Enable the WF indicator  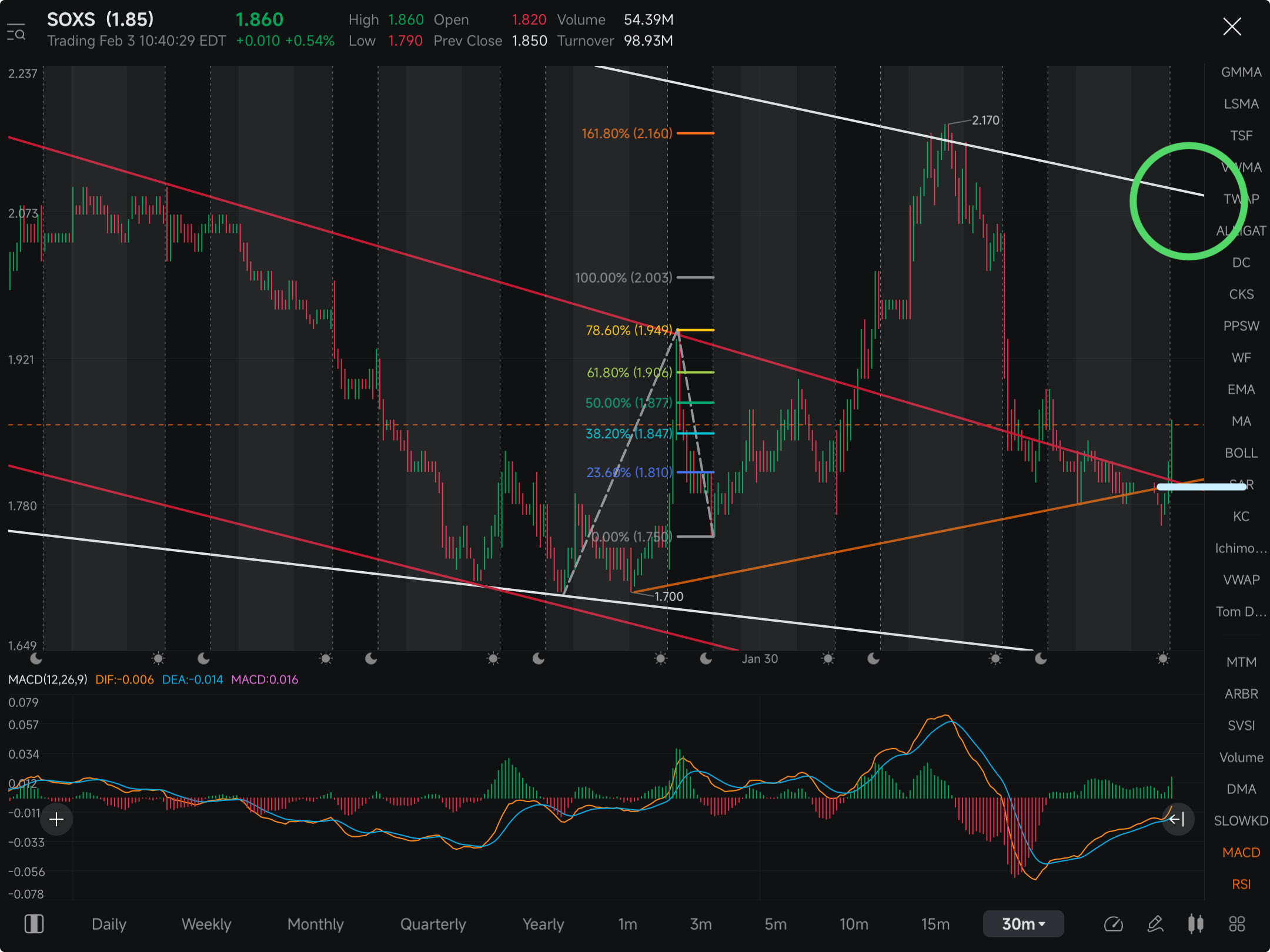click(x=1241, y=358)
